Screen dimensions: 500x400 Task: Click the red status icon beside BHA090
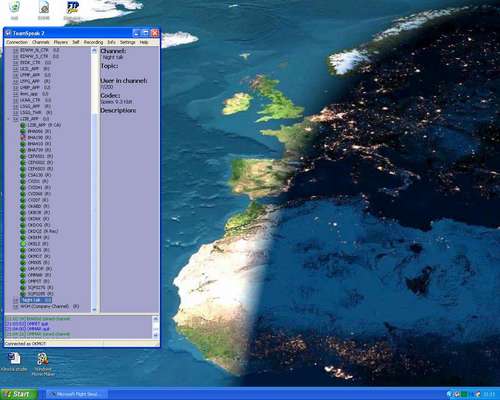(x=23, y=138)
